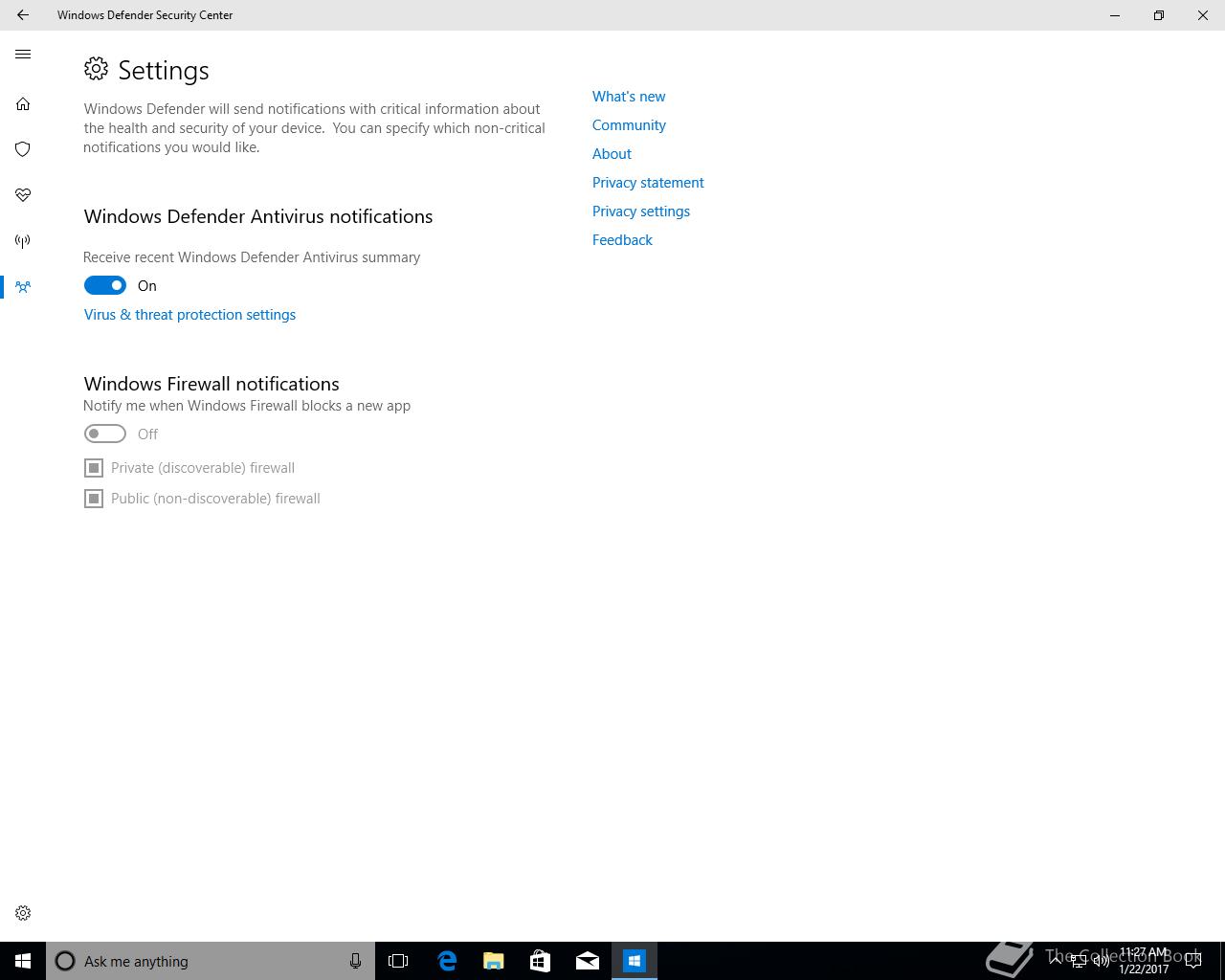Click Cortana microphone icon
Viewport: 1225px width, 980px height.
click(x=355, y=961)
